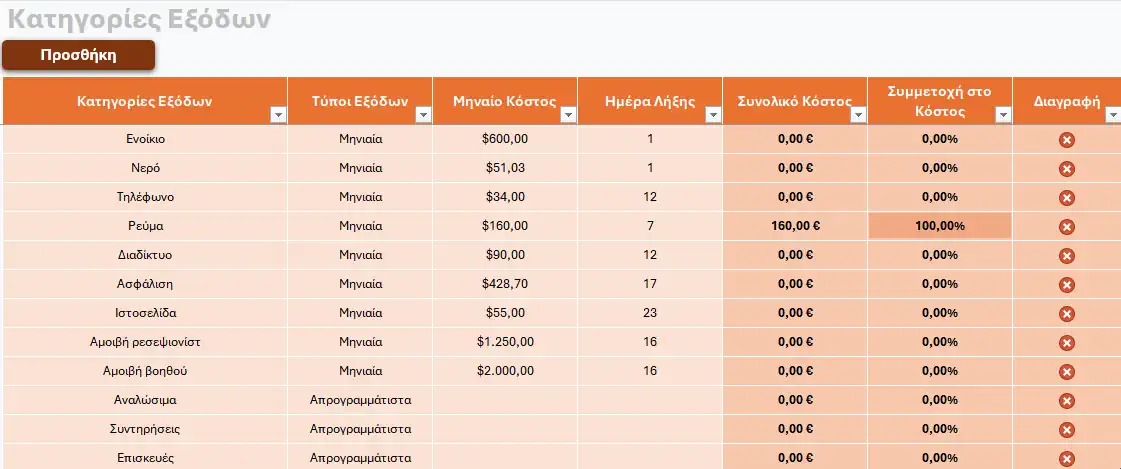The width and height of the screenshot is (1121, 469).
Task: Open the Ημέρα Λήξης filter dropdown
Action: pos(713,116)
